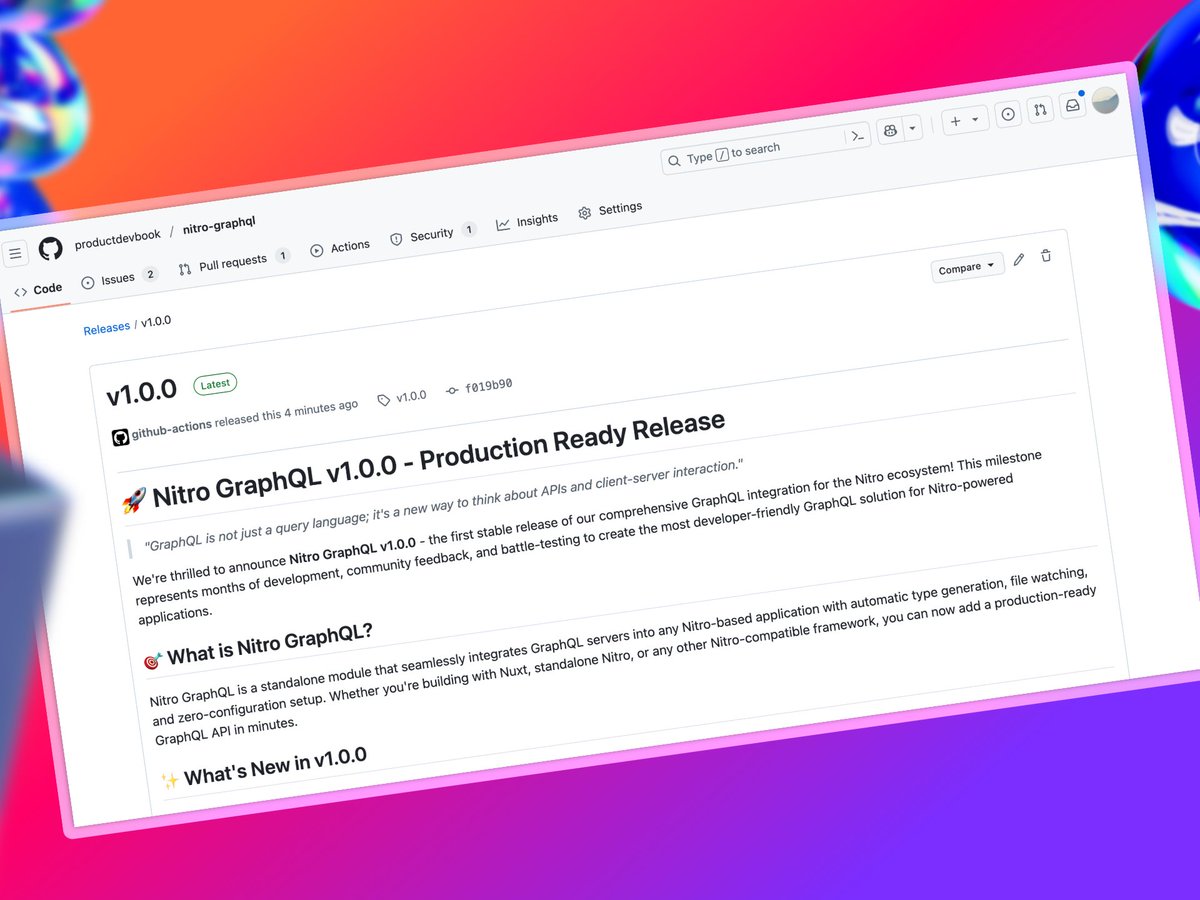
Task: Open your issues from the header
Action: click(x=1008, y=114)
